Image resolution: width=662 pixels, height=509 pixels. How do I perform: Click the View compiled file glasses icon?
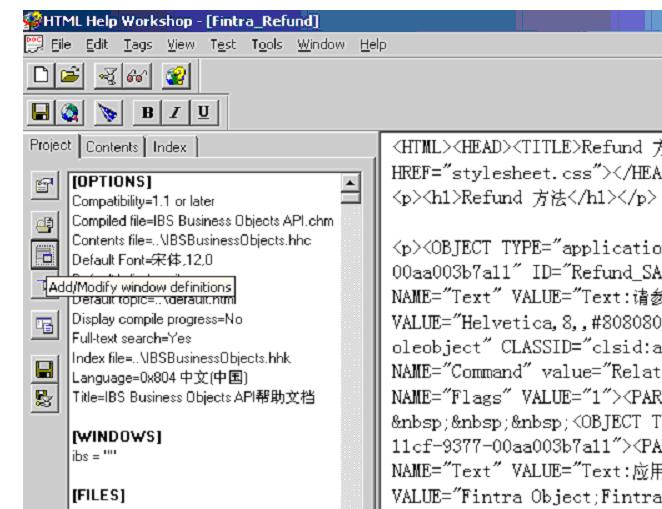(137, 76)
